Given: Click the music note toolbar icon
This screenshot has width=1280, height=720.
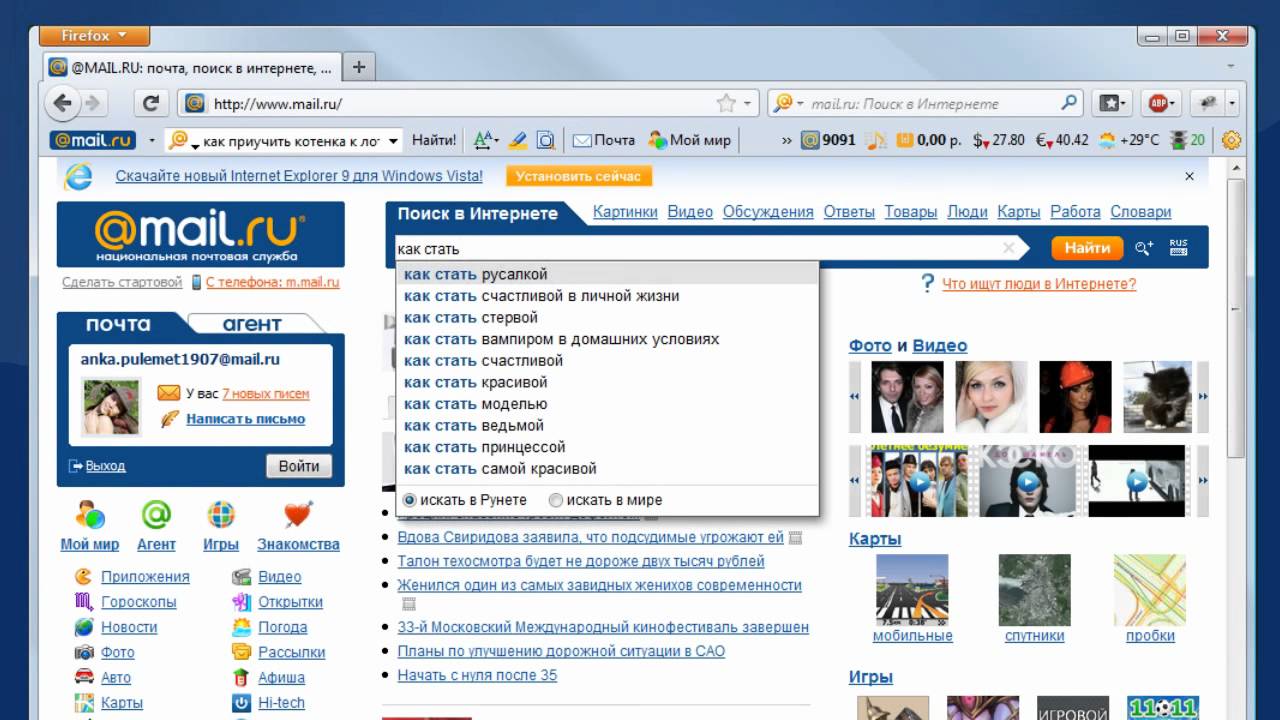Looking at the screenshot, I should tap(876, 140).
